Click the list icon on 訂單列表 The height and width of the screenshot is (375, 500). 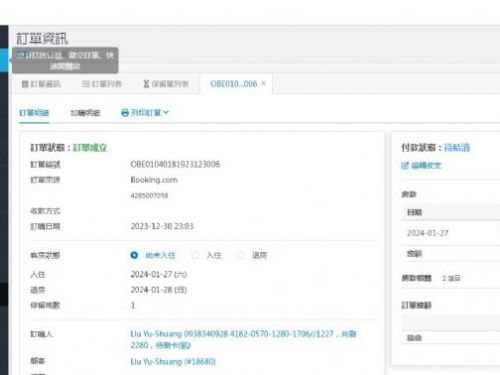86,84
